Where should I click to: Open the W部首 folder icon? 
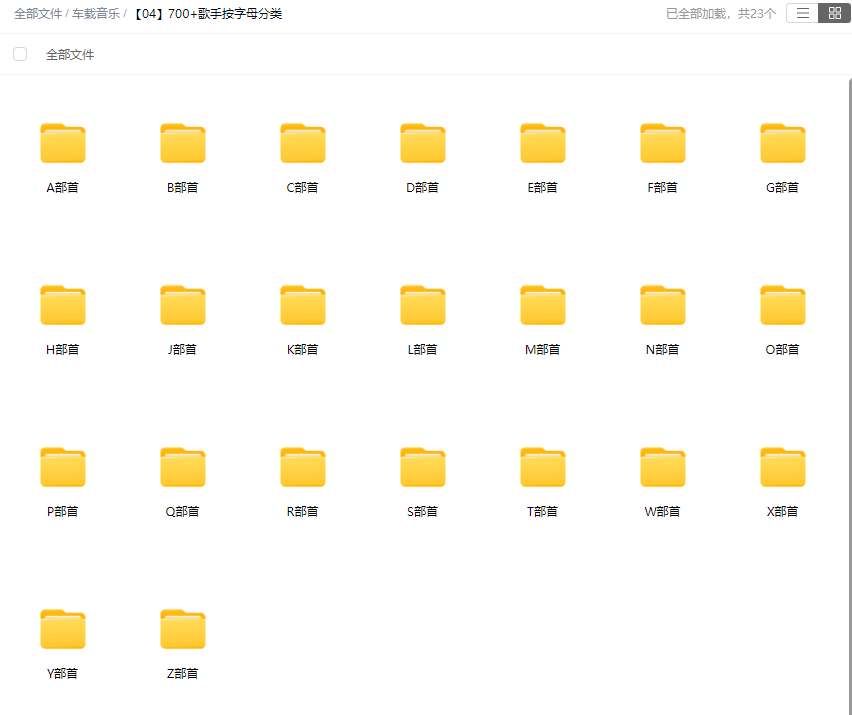663,467
